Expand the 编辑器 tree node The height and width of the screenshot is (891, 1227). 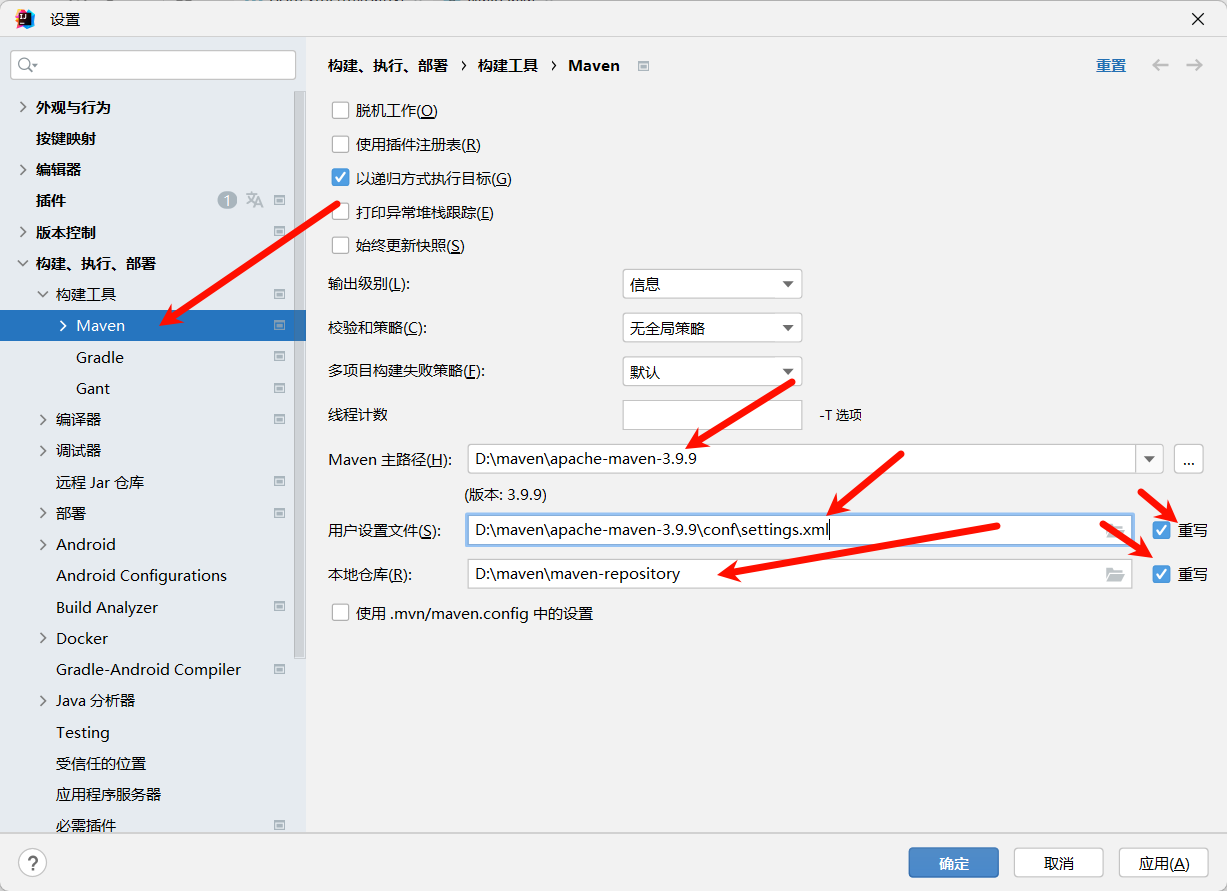pyautogui.click(x=23, y=169)
